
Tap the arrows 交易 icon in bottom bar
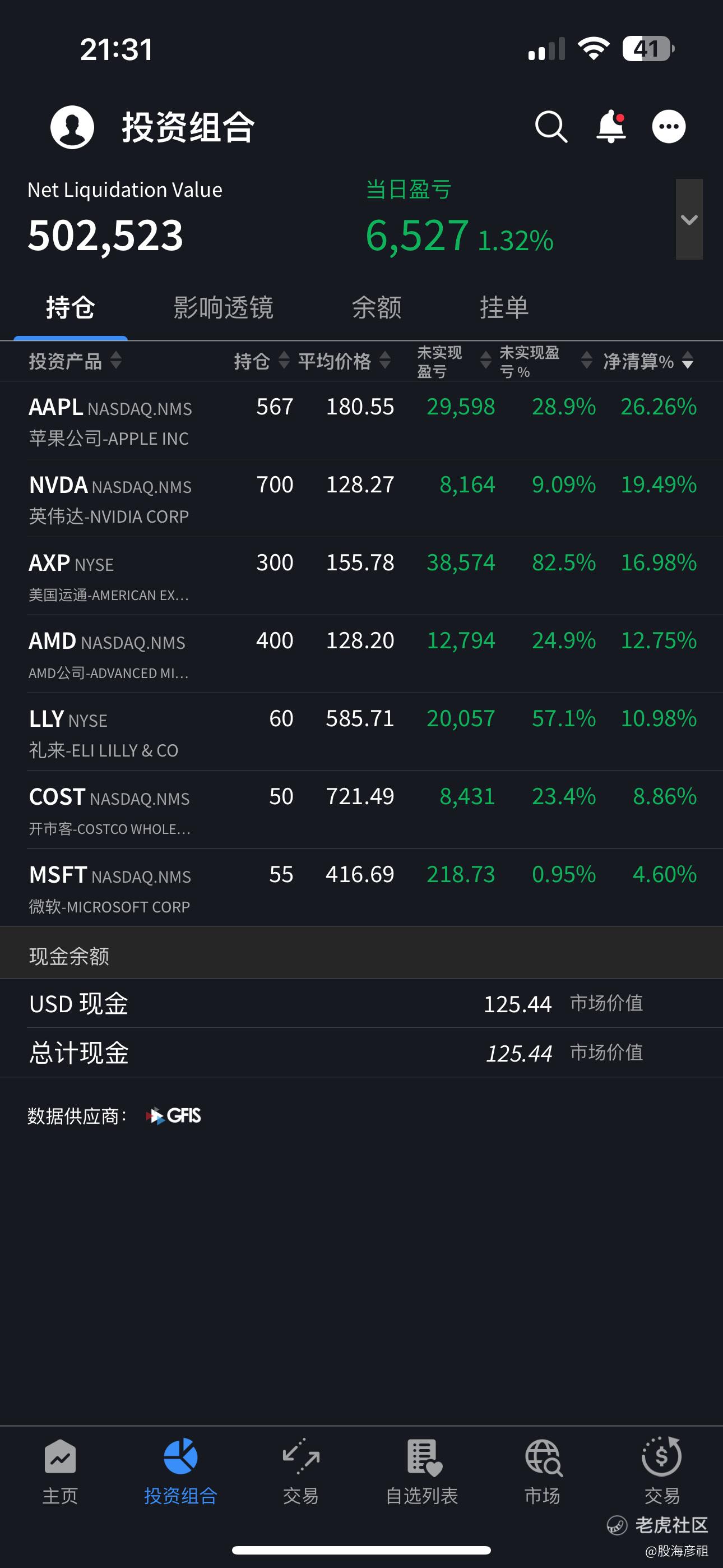pyautogui.click(x=302, y=1471)
